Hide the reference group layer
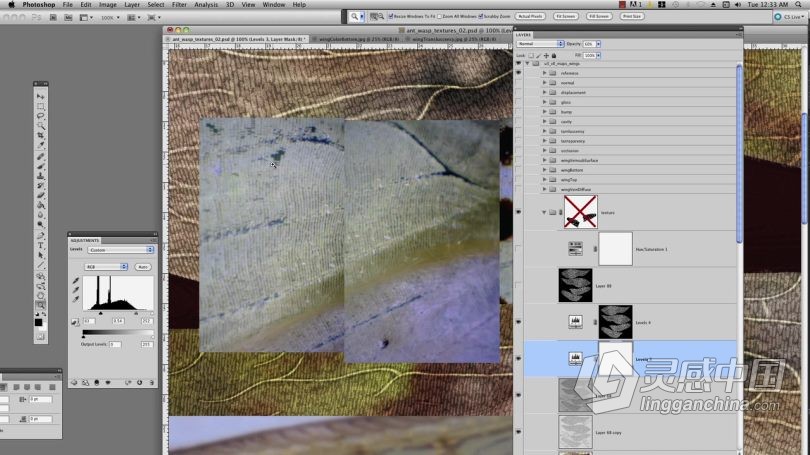Image resolution: width=810 pixels, height=455 pixels. pyautogui.click(x=519, y=73)
